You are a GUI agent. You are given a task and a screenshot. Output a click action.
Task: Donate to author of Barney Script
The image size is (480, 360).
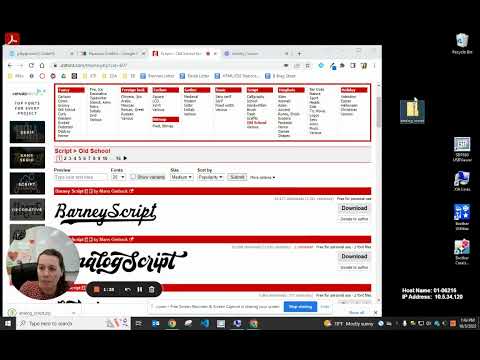tap(354, 219)
